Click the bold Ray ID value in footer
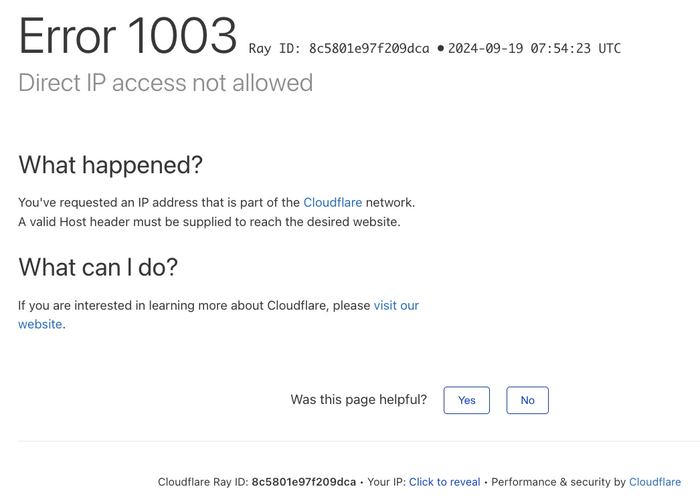 click(x=303, y=482)
